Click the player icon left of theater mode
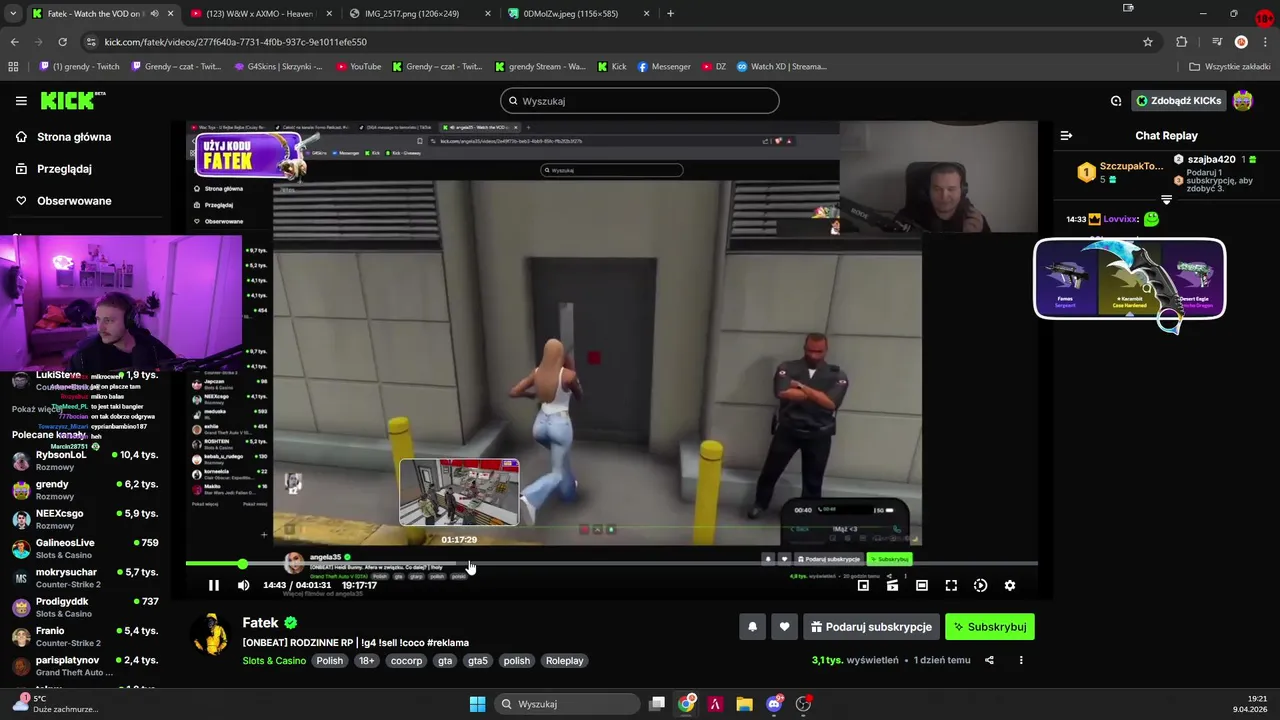The width and height of the screenshot is (1280, 720). [x=892, y=585]
